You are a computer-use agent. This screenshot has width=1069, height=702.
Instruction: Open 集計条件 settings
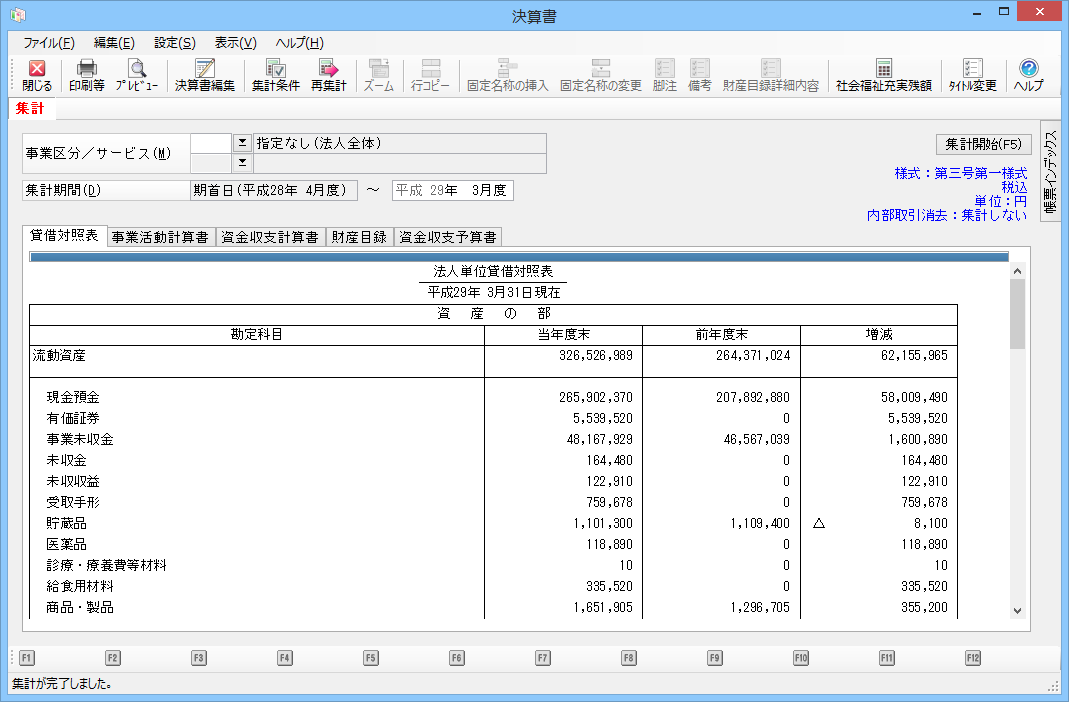click(275, 76)
